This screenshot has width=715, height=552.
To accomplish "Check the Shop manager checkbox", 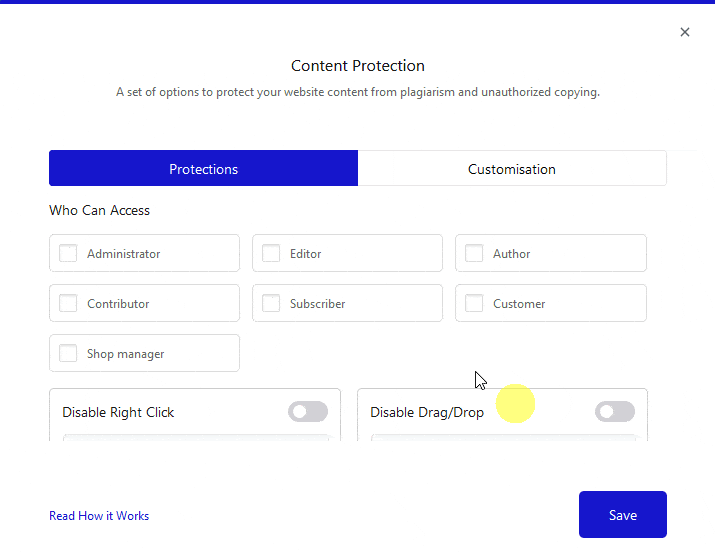I will coord(68,354).
